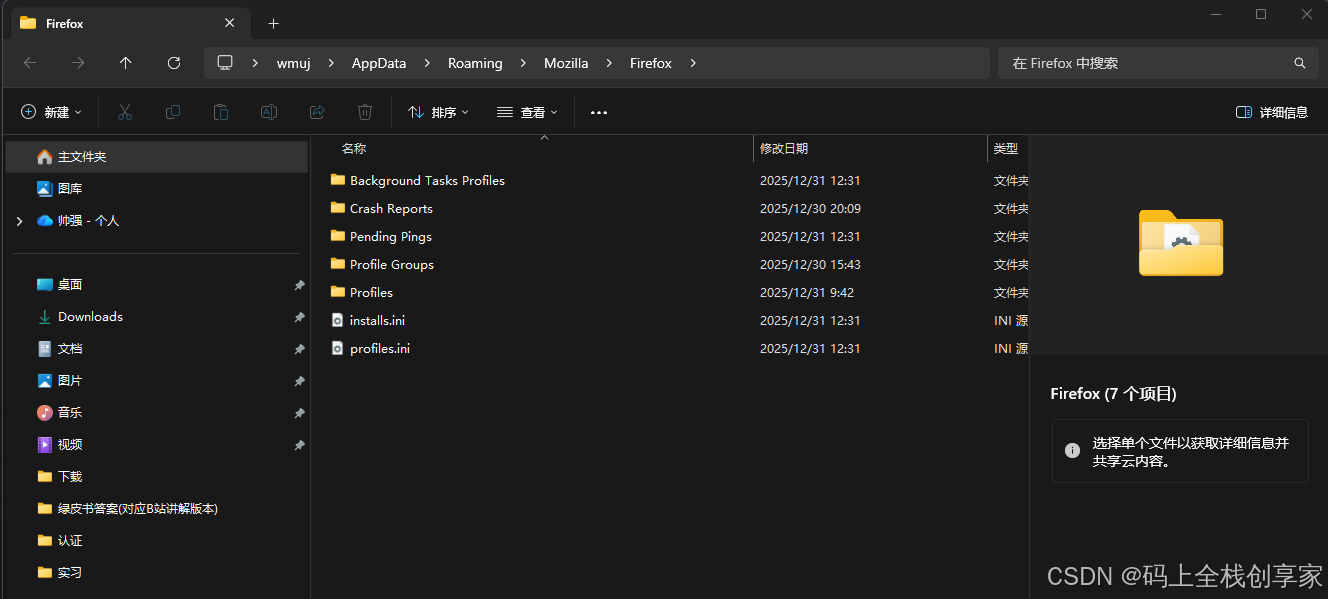Expand chevron after wmuj in address bar
1328x599 pixels.
click(x=331, y=63)
